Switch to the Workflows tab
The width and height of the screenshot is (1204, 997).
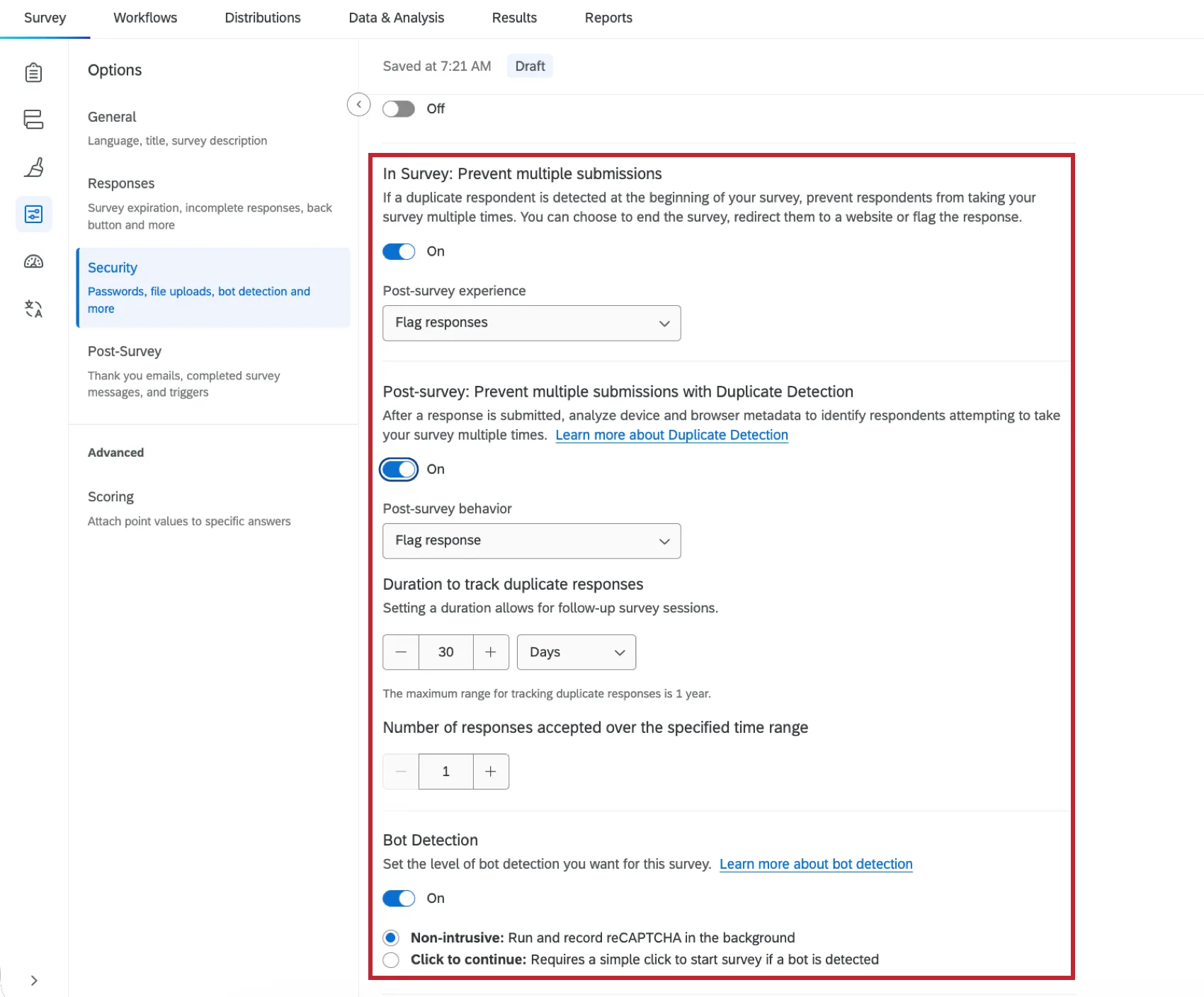(145, 18)
